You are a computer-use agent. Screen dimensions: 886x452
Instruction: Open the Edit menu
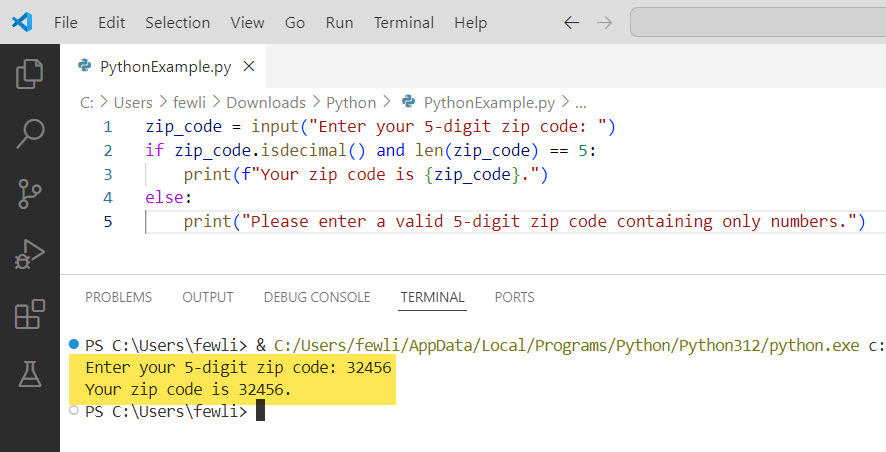(111, 23)
